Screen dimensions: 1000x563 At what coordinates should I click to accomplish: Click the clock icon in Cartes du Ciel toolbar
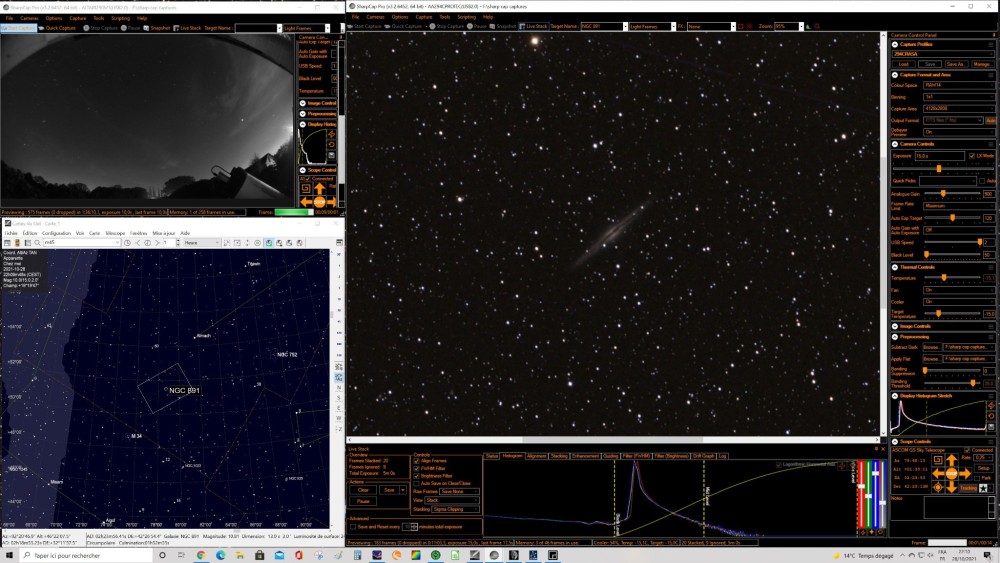tap(128, 243)
